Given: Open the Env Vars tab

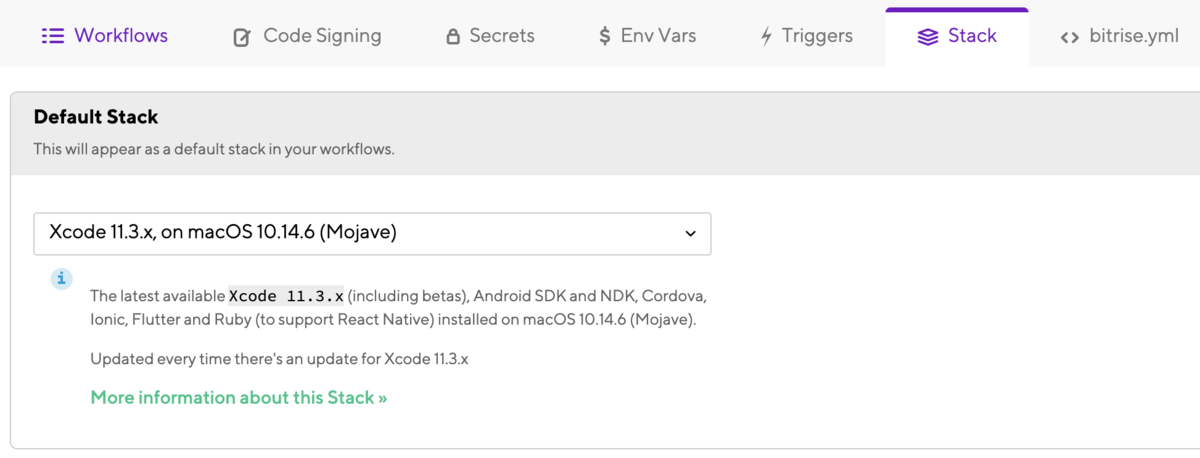Looking at the screenshot, I should pos(647,36).
